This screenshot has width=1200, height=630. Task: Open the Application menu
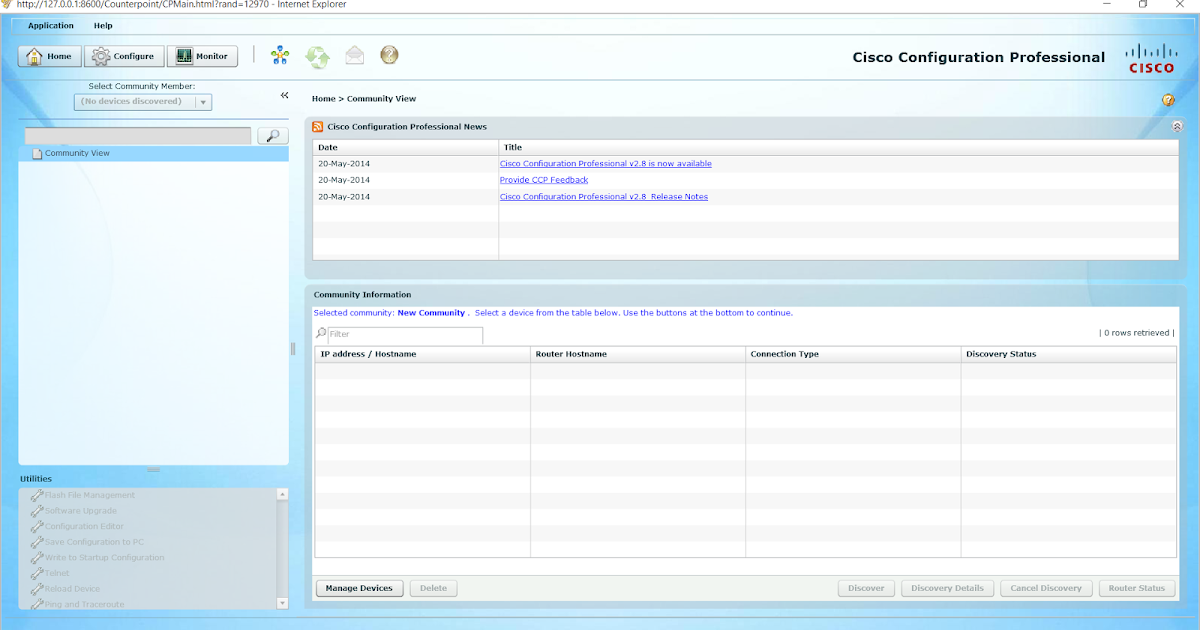(51, 25)
